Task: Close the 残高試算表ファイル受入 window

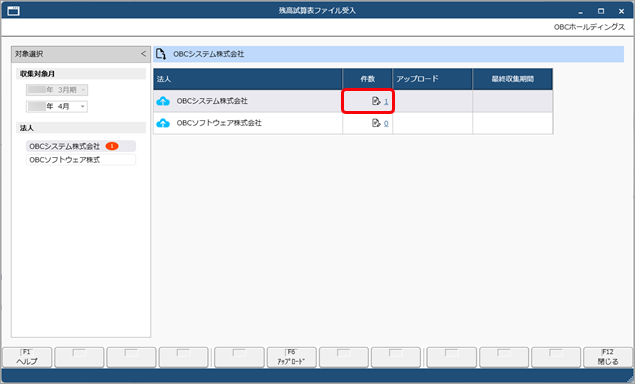Action: (621, 11)
